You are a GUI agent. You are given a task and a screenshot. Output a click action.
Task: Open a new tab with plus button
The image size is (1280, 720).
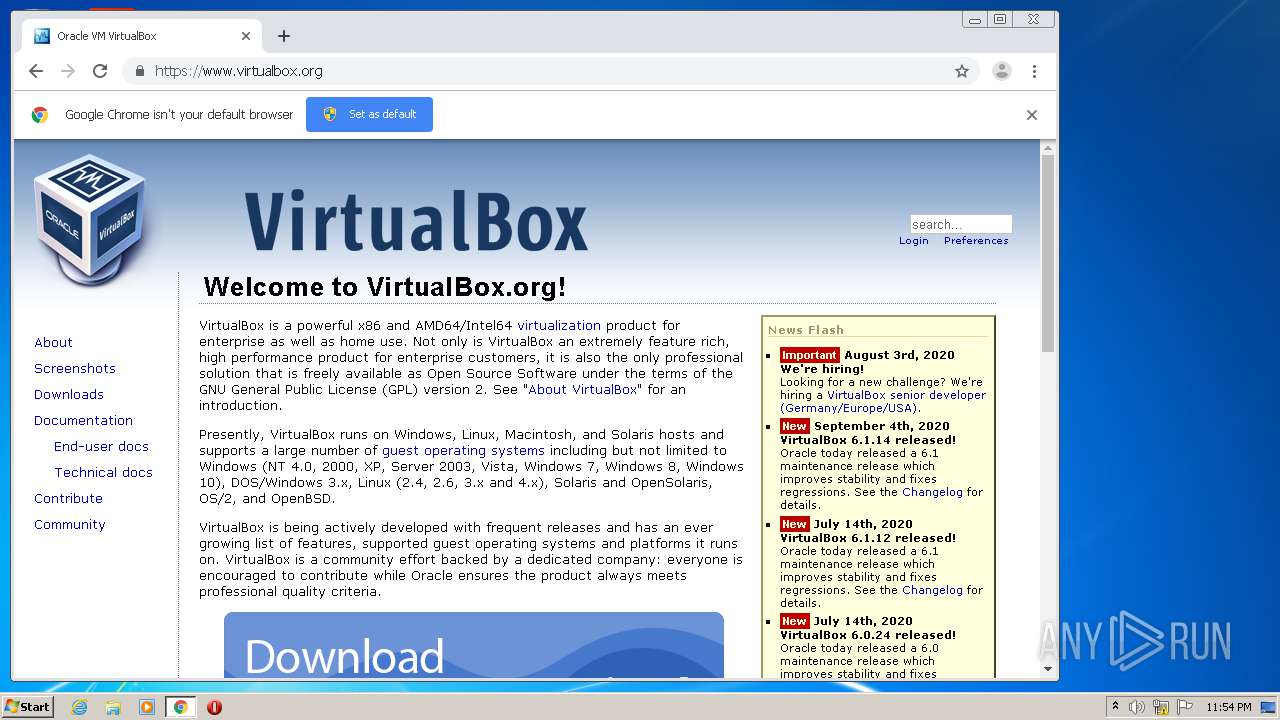(x=284, y=36)
